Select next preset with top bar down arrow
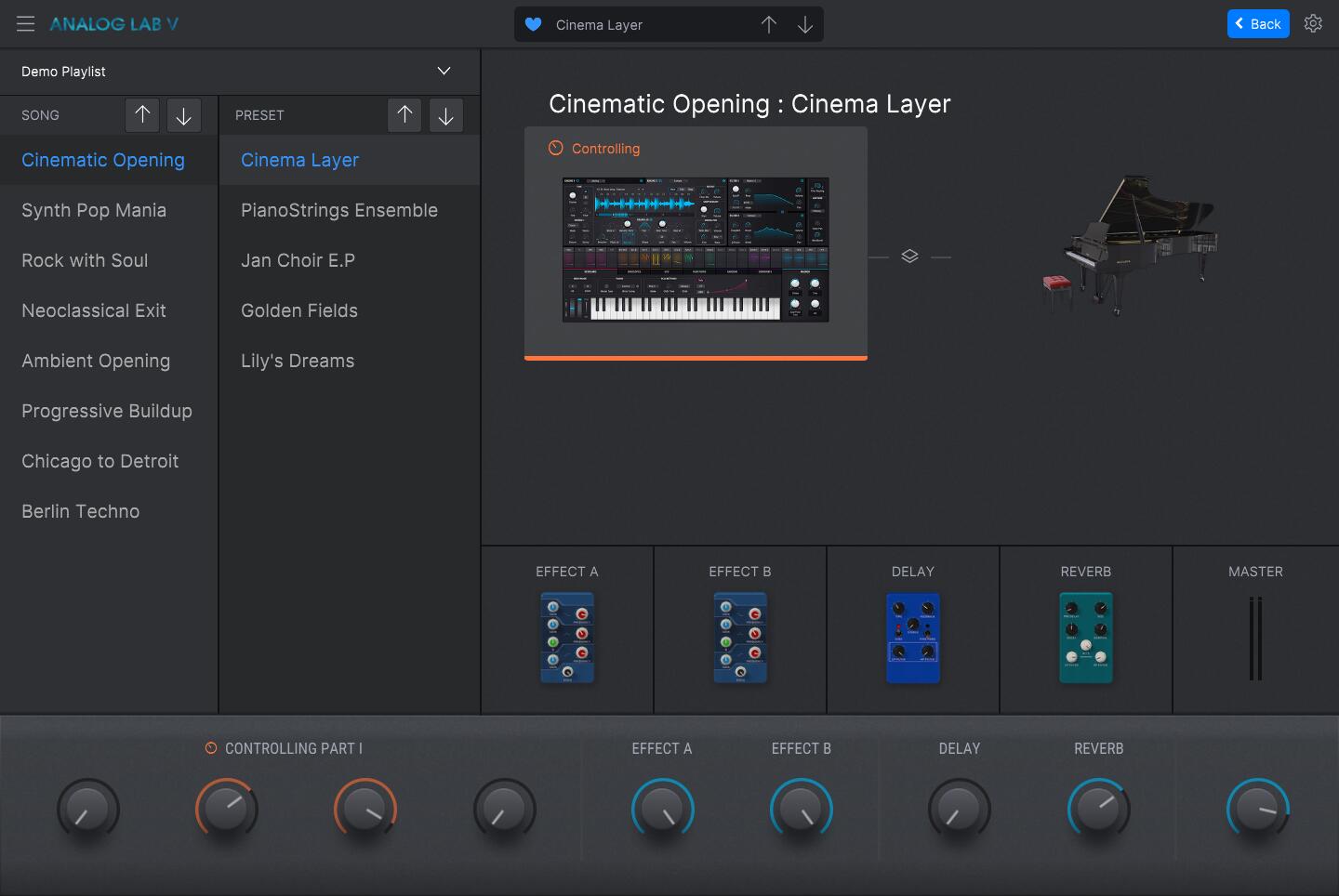This screenshot has height=896, width=1339. 805,24
